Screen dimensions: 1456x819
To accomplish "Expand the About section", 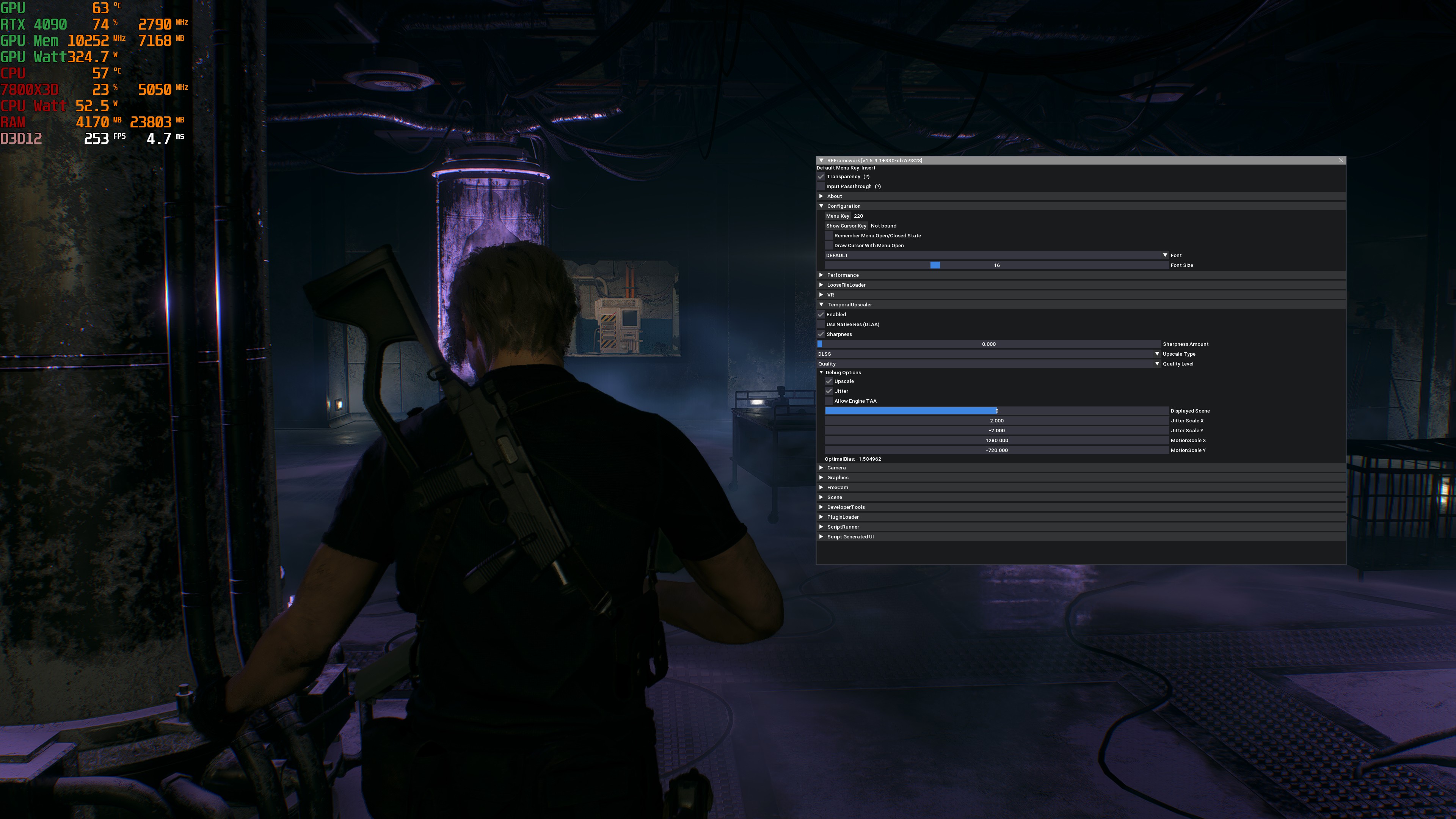I will tap(1081, 196).
